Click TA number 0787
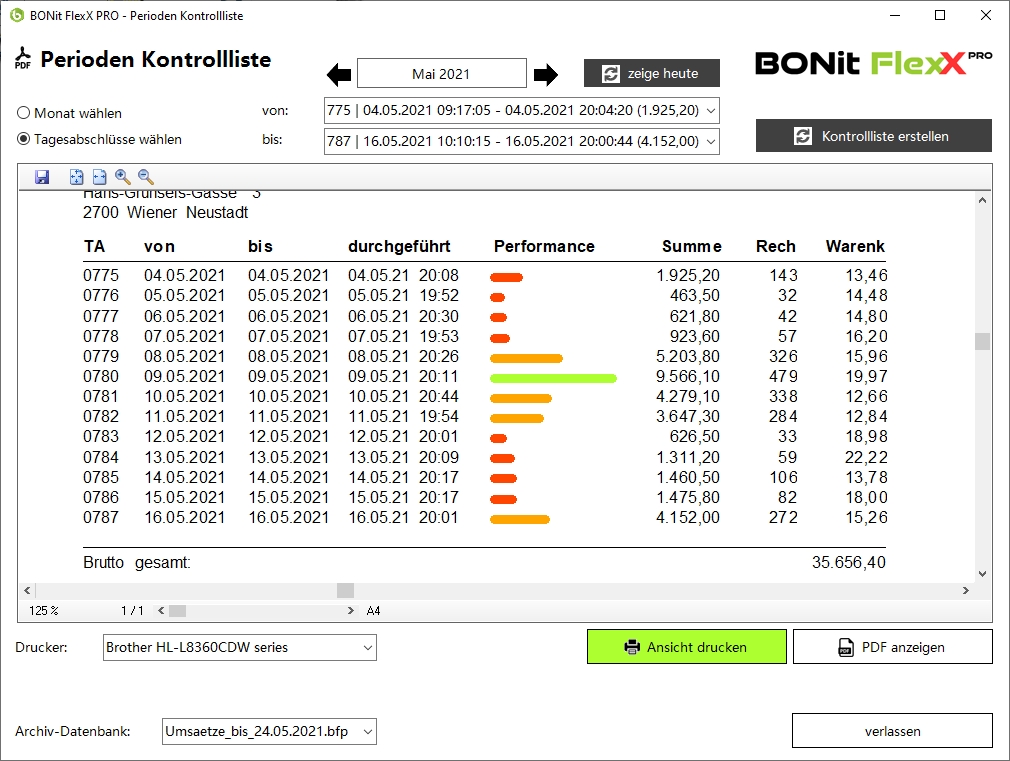The image size is (1010, 761). [x=101, y=517]
